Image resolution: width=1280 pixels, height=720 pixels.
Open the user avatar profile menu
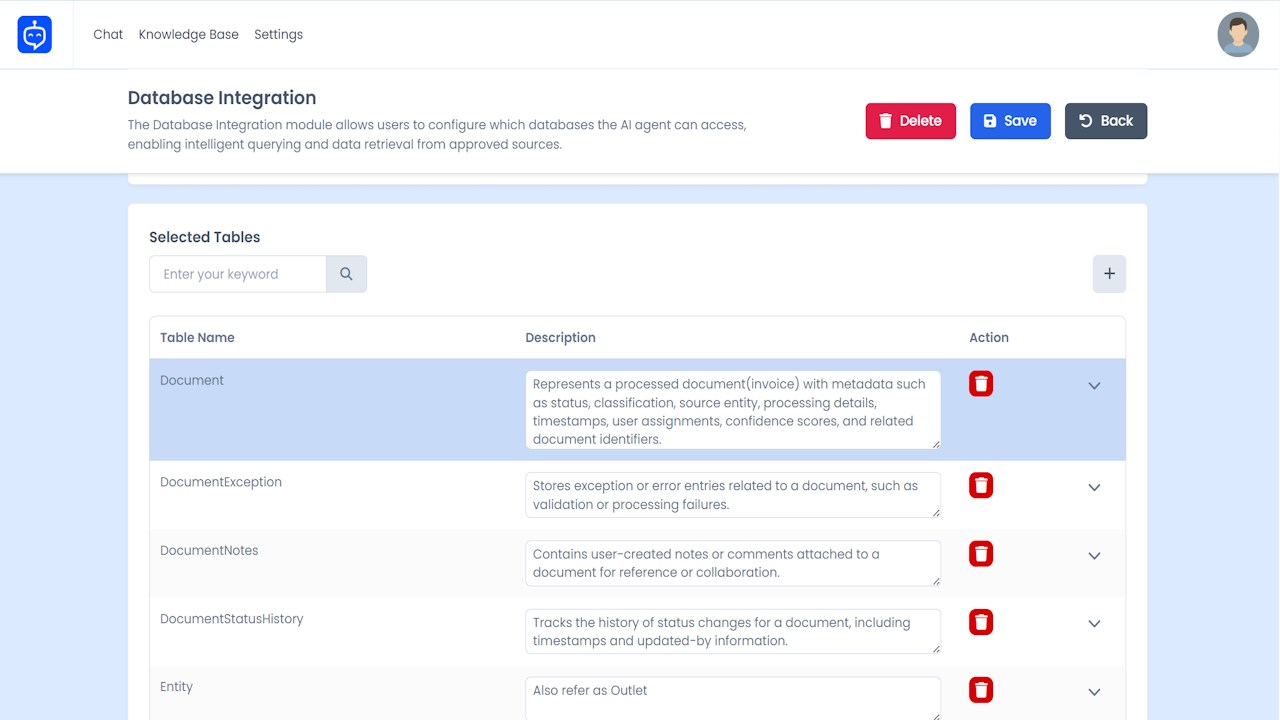point(1238,35)
